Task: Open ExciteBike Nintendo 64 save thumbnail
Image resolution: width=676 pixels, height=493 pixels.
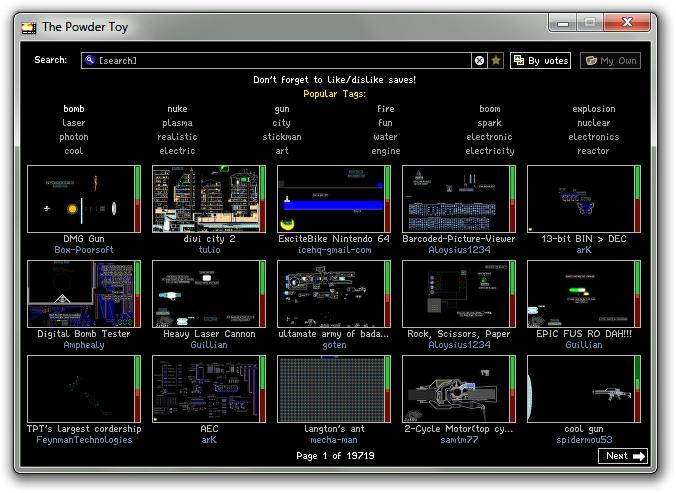Action: 331,199
